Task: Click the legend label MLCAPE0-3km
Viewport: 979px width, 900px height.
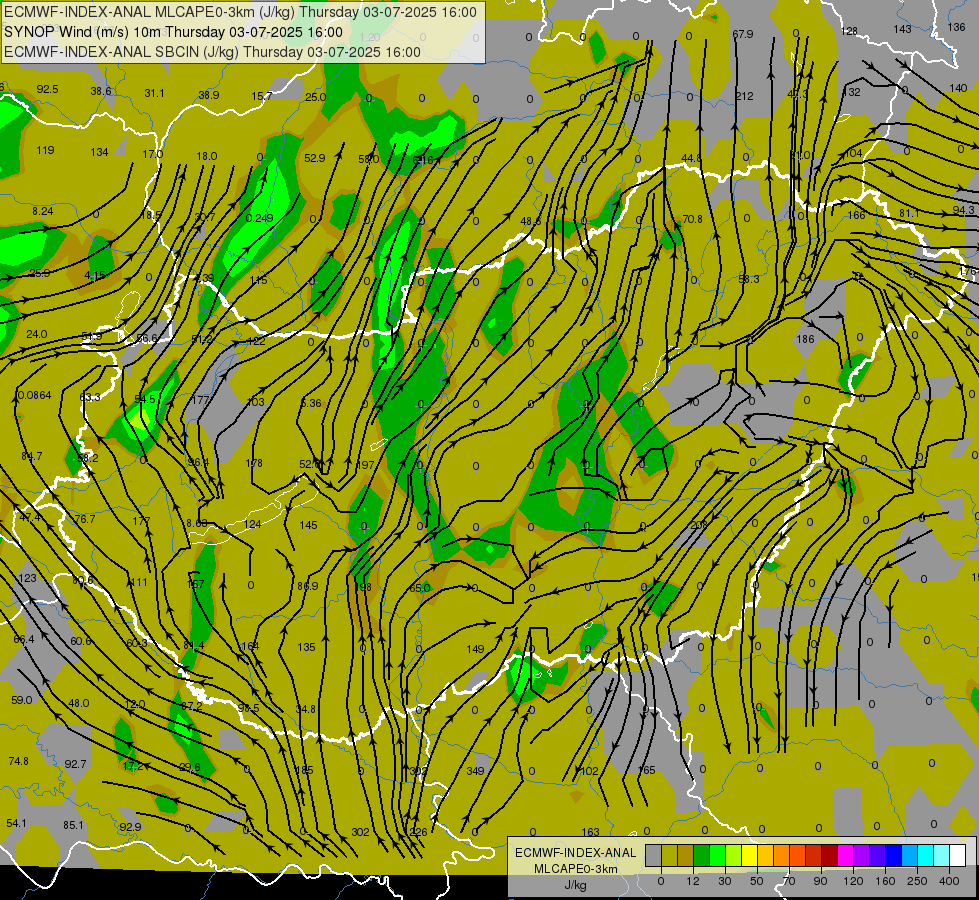Action: 575,869
